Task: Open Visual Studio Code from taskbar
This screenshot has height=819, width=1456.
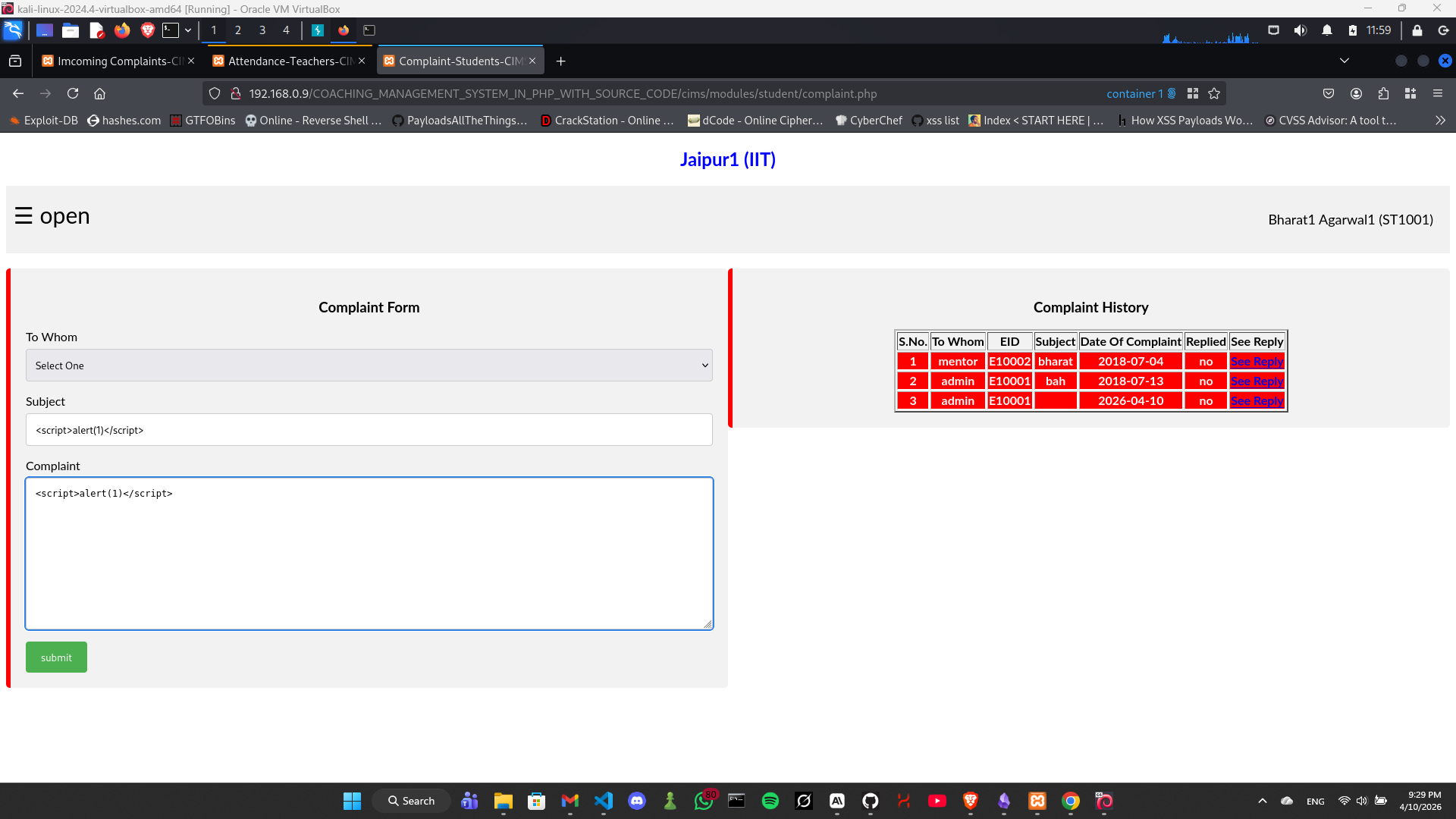Action: 604,801
